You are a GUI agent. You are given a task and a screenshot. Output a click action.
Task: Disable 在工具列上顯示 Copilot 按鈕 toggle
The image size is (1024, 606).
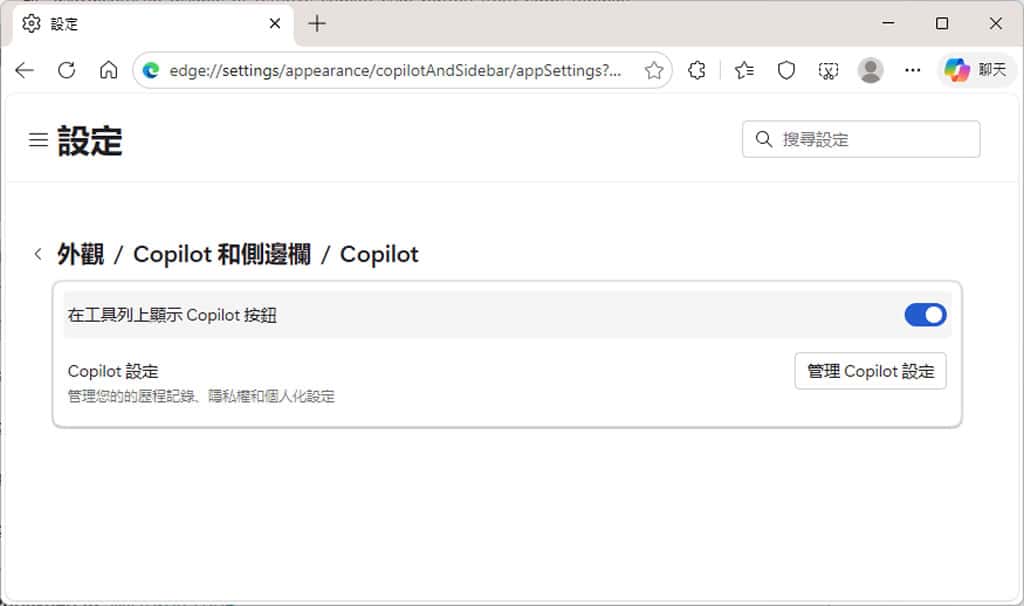[x=924, y=314]
